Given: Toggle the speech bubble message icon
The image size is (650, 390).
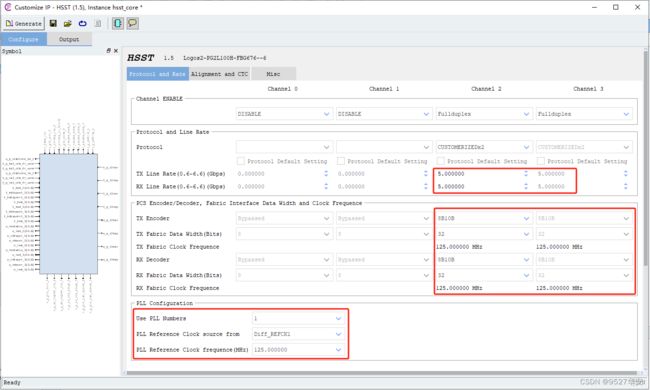Looking at the screenshot, I should (133, 23).
